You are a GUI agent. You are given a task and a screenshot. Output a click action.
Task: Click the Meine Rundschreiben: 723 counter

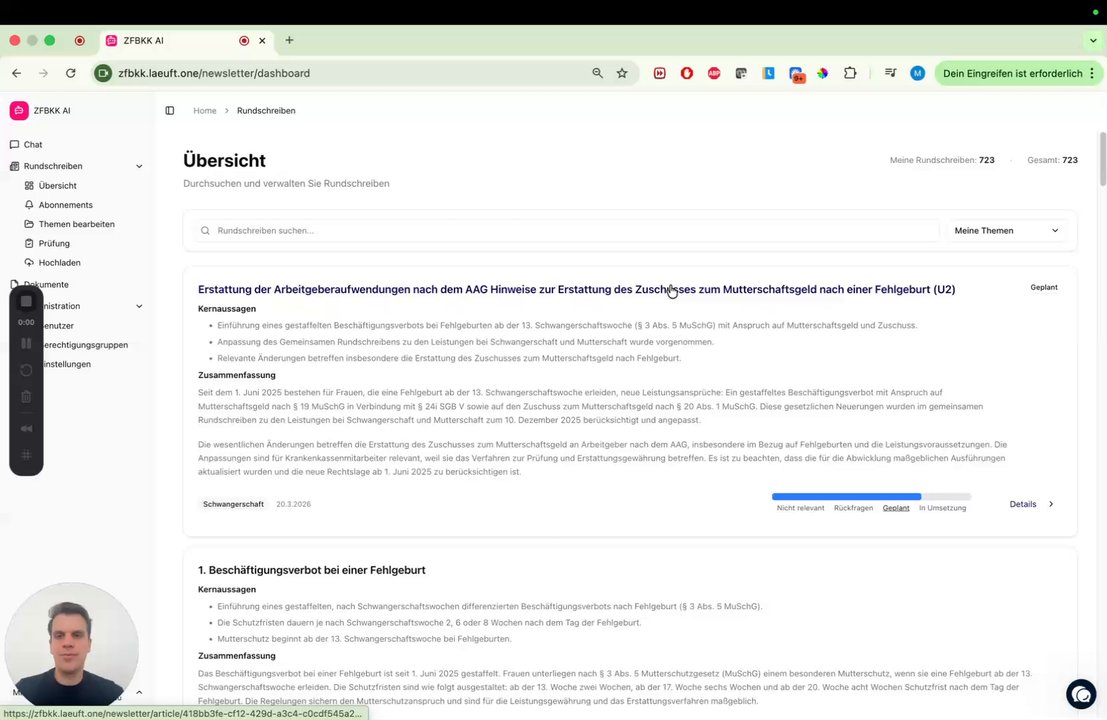point(942,160)
